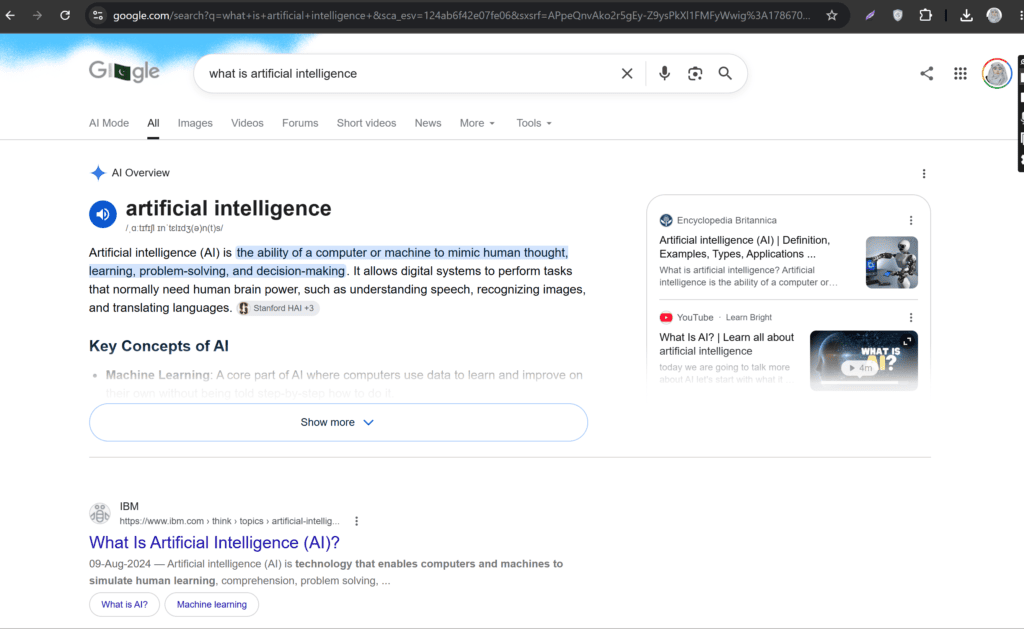Viewport: 1024px width, 629px height.
Task: Switch to Images tab
Action: pos(195,123)
